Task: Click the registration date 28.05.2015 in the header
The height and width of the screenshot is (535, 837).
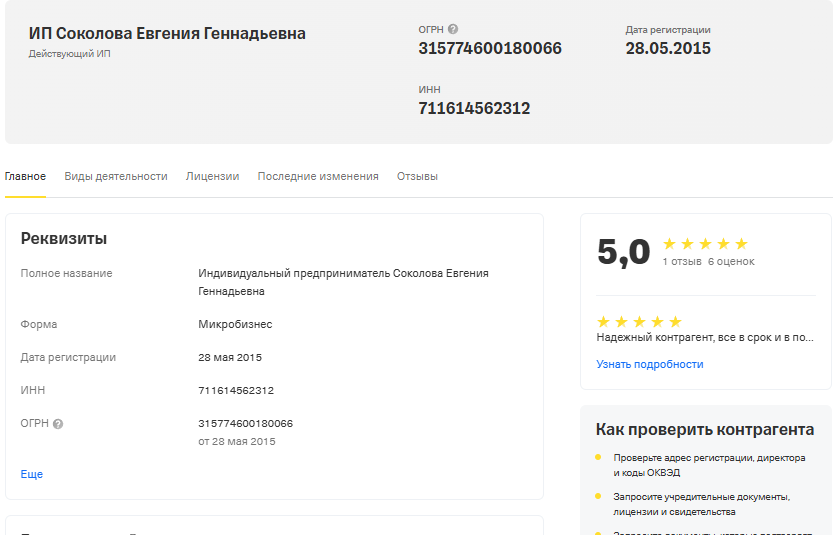Action: (x=668, y=48)
